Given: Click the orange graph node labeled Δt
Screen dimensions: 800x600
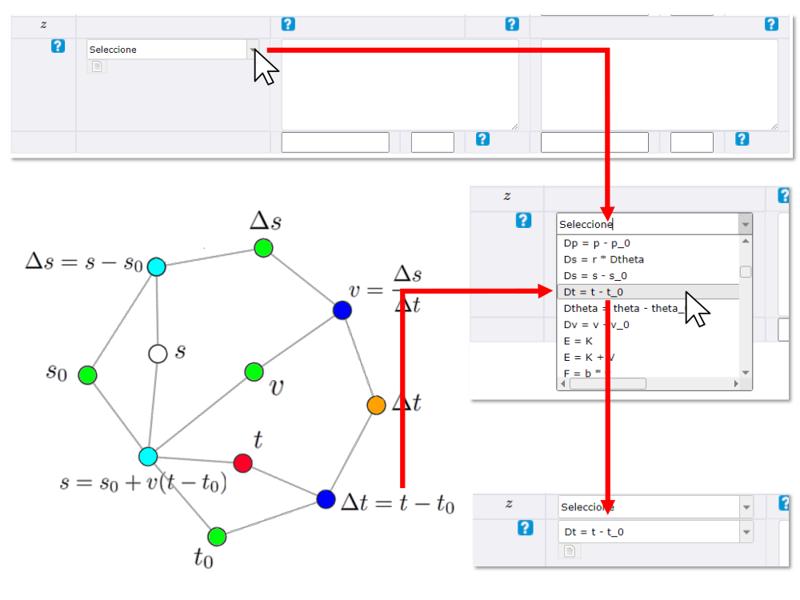Looking at the screenshot, I should pos(376,405).
